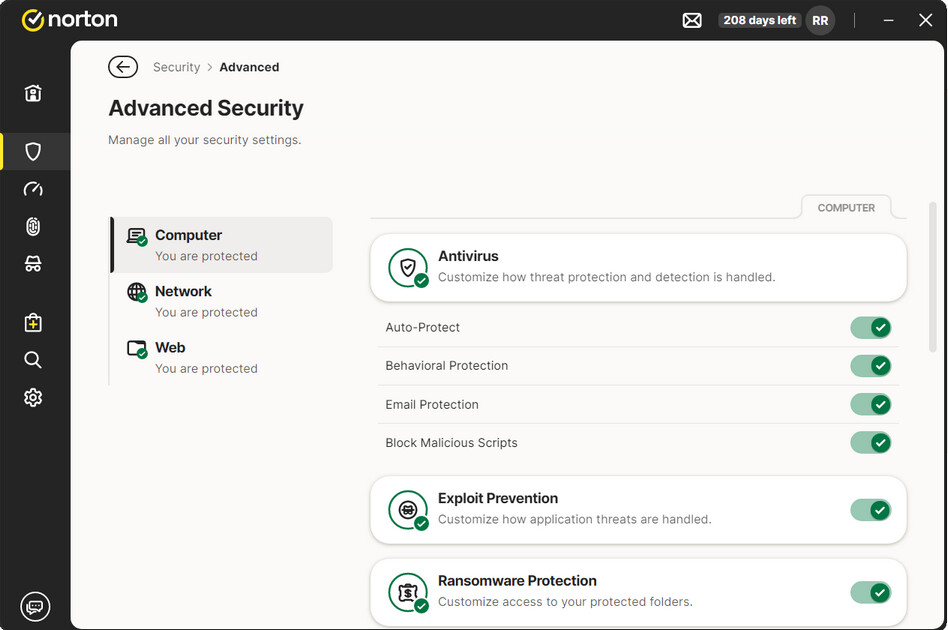
Task: Open the Identity incognito sidebar icon
Action: point(33,264)
